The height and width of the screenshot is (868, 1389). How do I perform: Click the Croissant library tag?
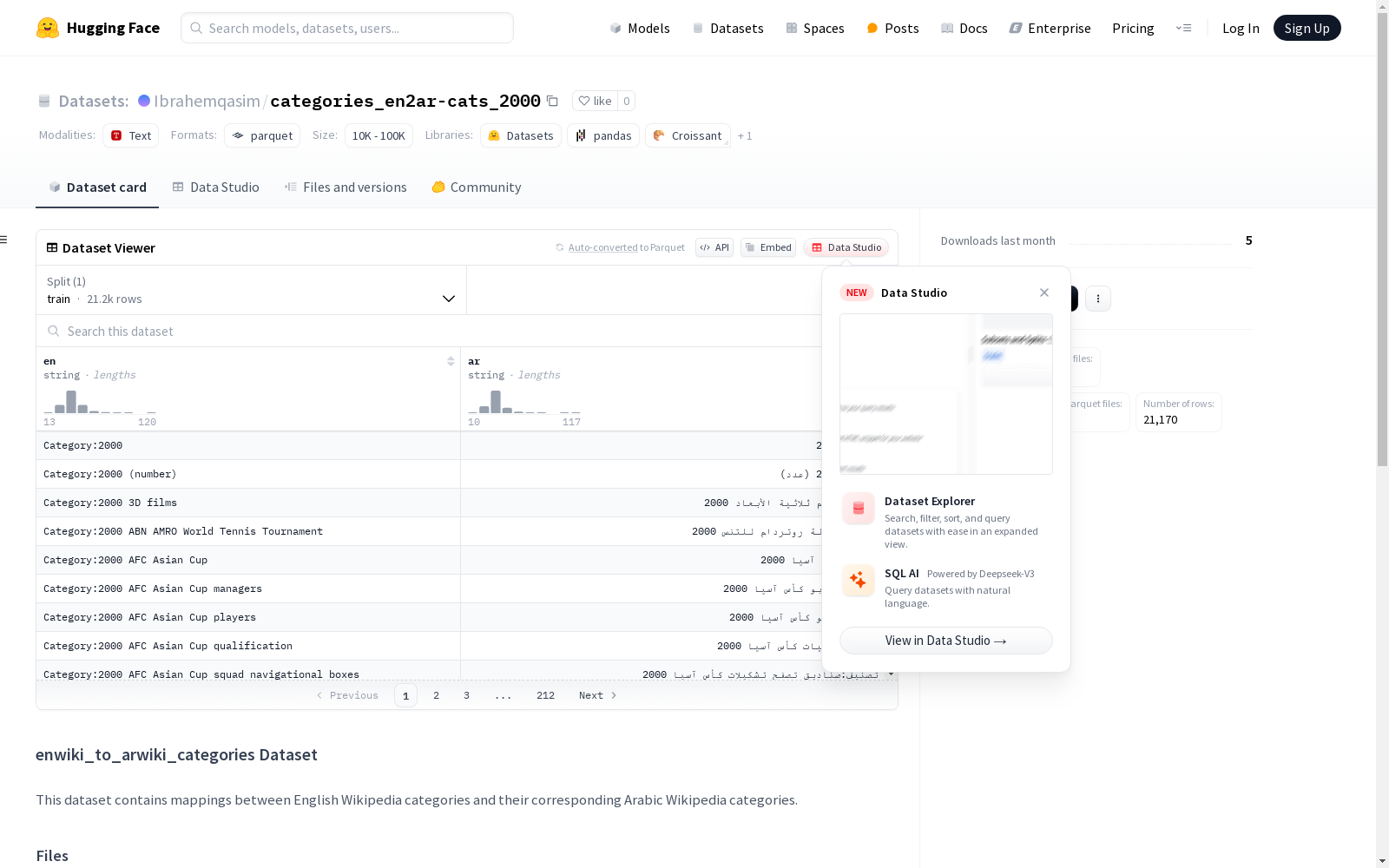click(688, 135)
